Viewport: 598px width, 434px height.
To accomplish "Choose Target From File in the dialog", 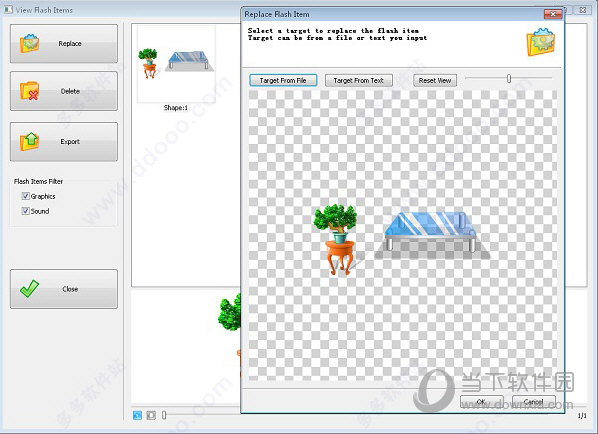I will pos(283,80).
